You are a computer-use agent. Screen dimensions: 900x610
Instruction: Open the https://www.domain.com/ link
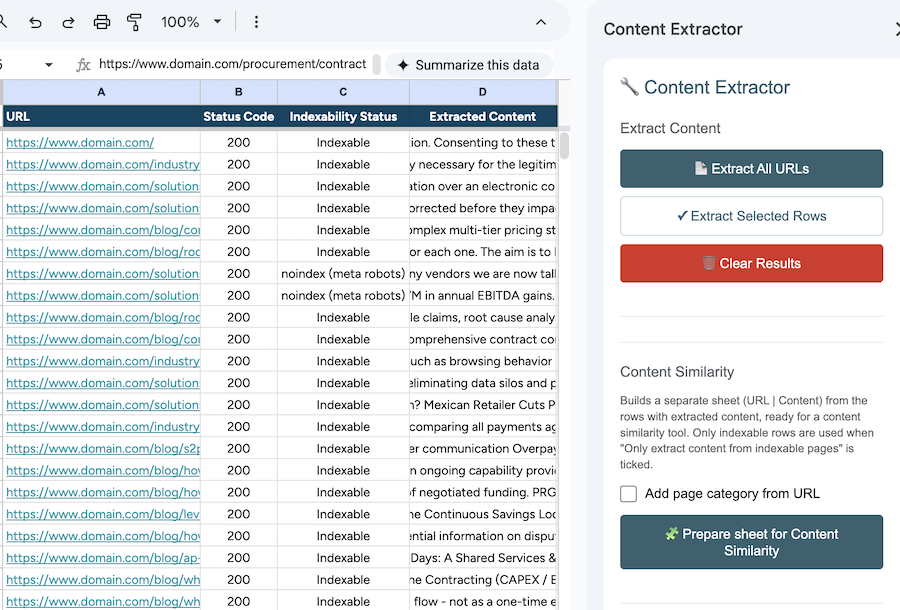coord(80,142)
